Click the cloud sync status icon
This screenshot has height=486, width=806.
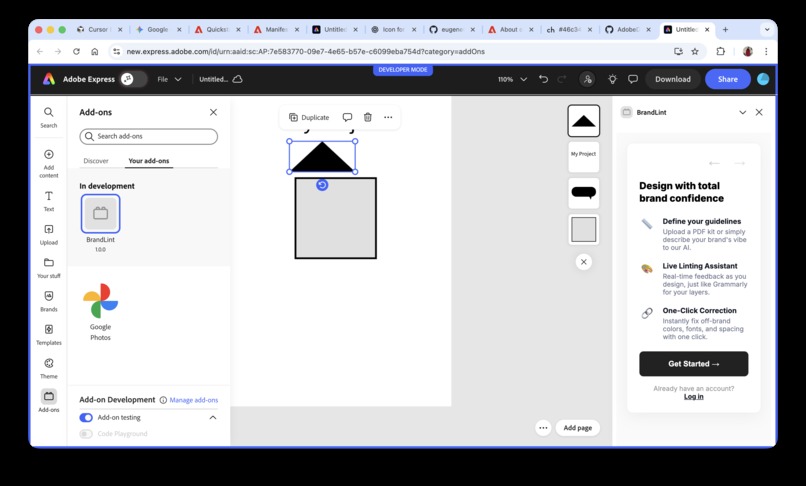237,79
